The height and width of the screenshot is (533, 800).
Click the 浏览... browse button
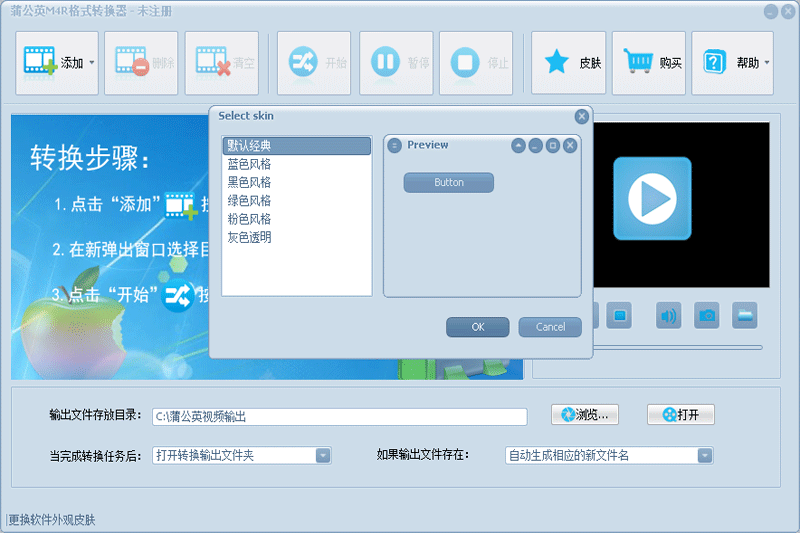585,415
